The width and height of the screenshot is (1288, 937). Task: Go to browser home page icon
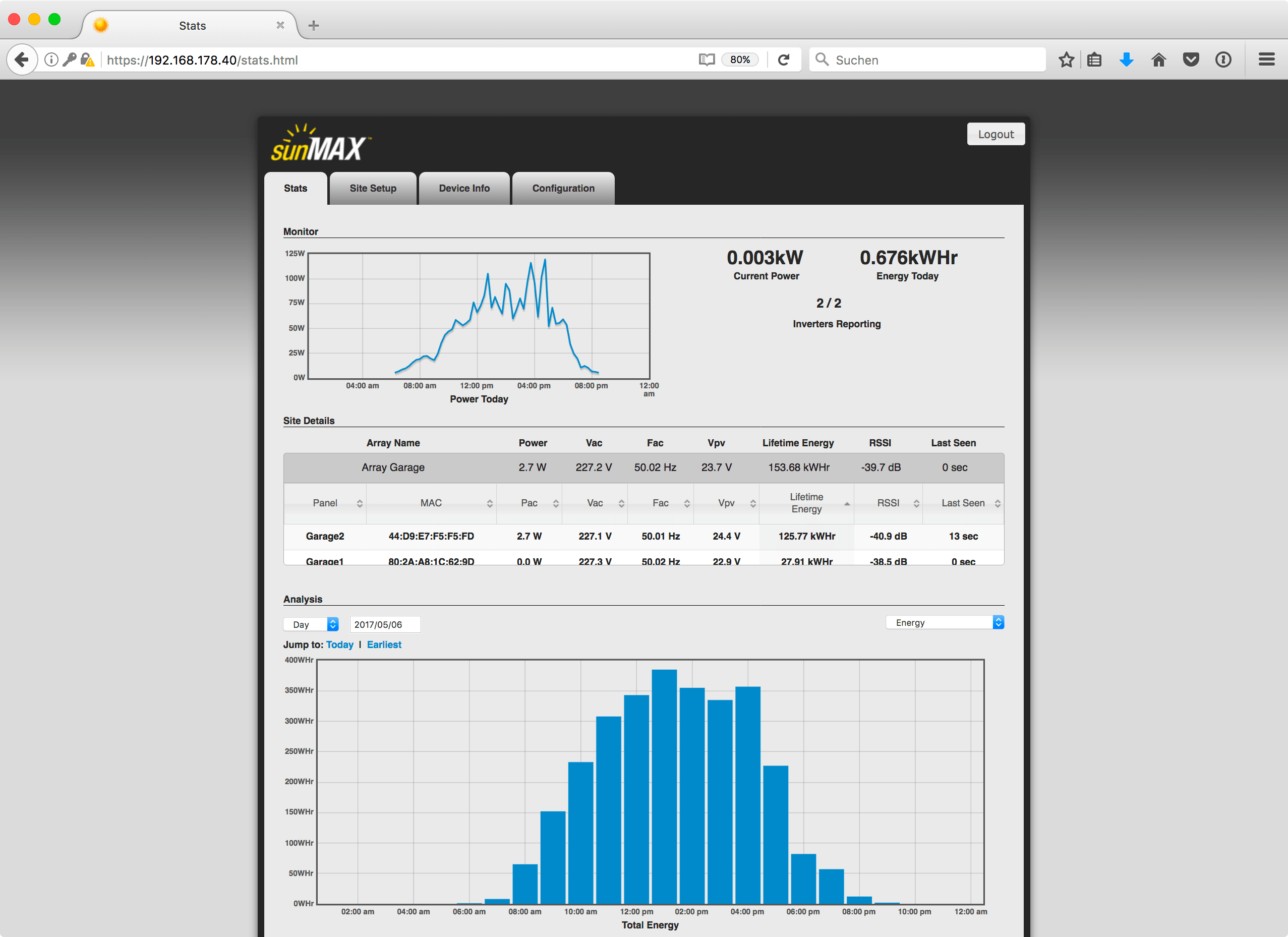click(x=1158, y=60)
